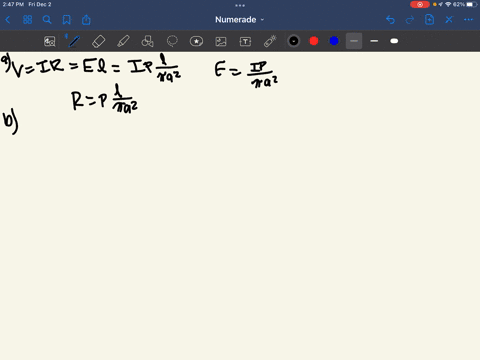Open the share and export menu
The height and width of the screenshot is (360, 480).
point(86,20)
